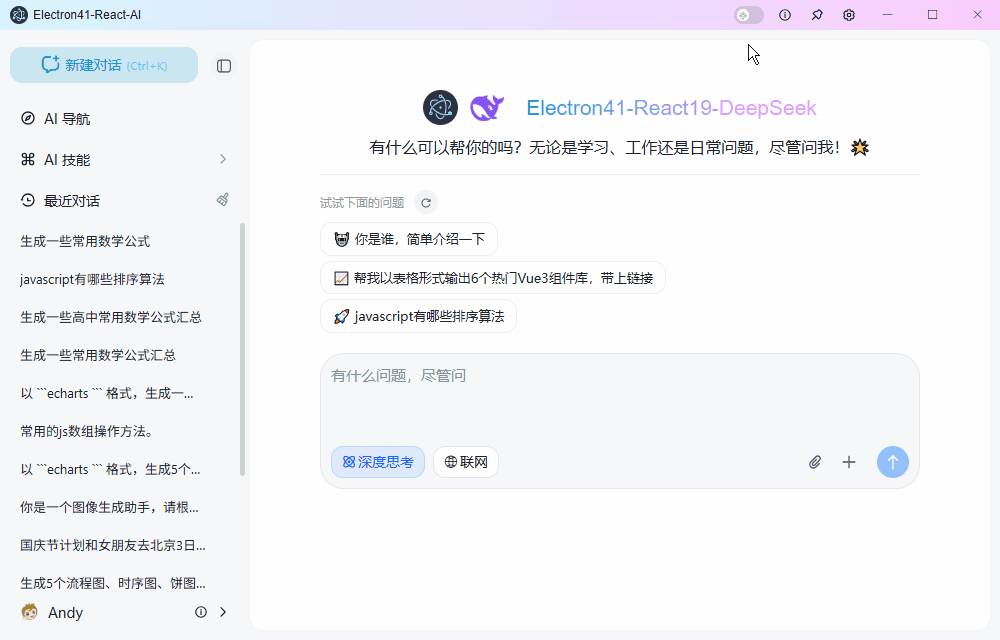Close the Electron41-React-AI window
Viewport: 1000px width, 640px height.
(x=977, y=15)
